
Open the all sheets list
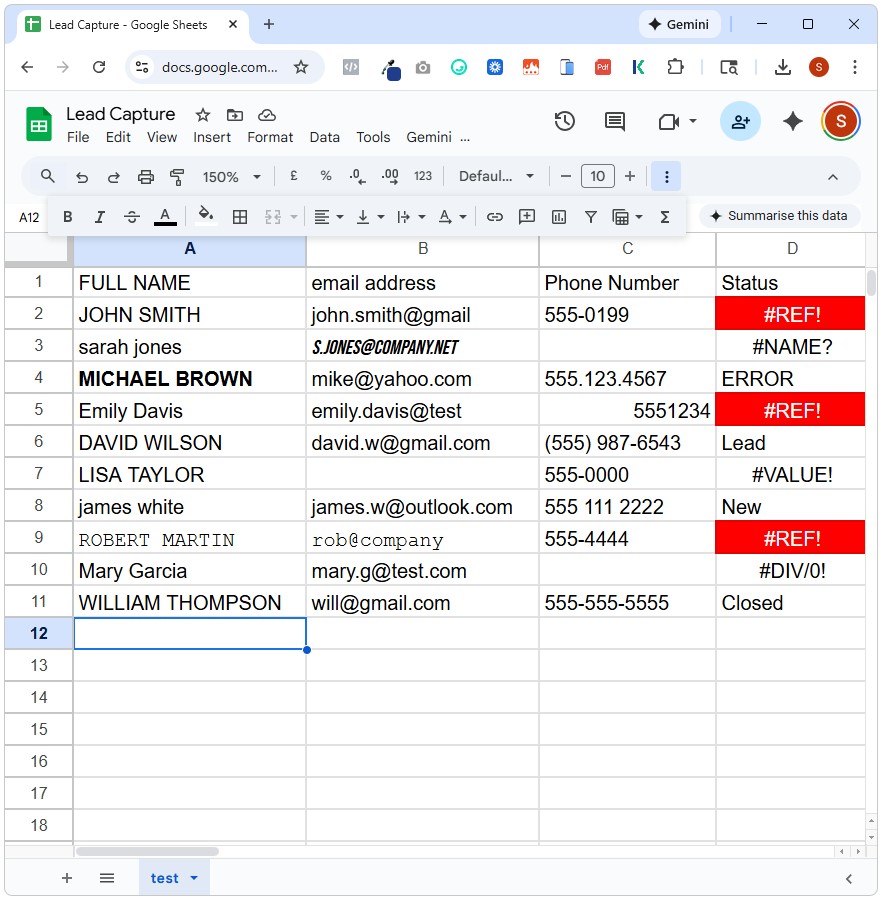pyautogui.click(x=107, y=878)
